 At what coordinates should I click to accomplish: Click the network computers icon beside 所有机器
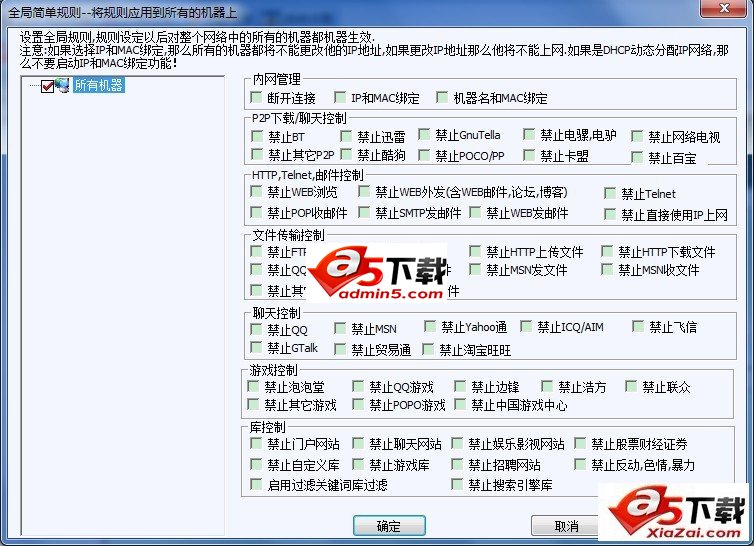tap(62, 85)
